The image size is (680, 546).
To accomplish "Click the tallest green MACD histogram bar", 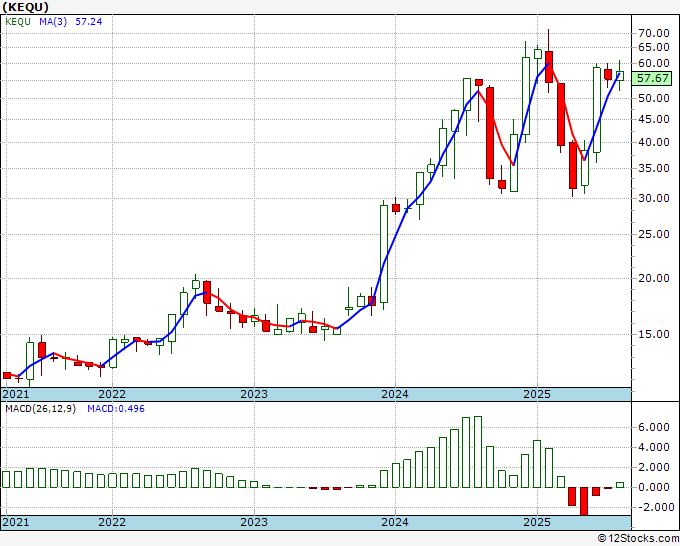I will tap(478, 452).
